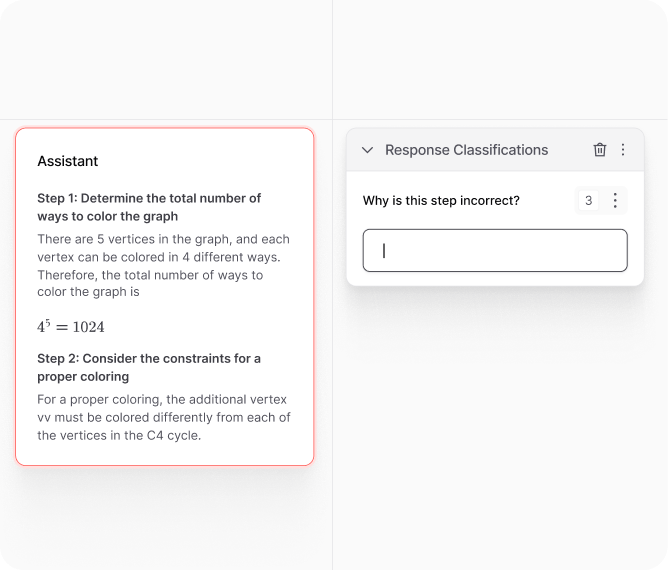This screenshot has width=668, height=570.
Task: Focus the empty text input field
Action: click(x=495, y=251)
